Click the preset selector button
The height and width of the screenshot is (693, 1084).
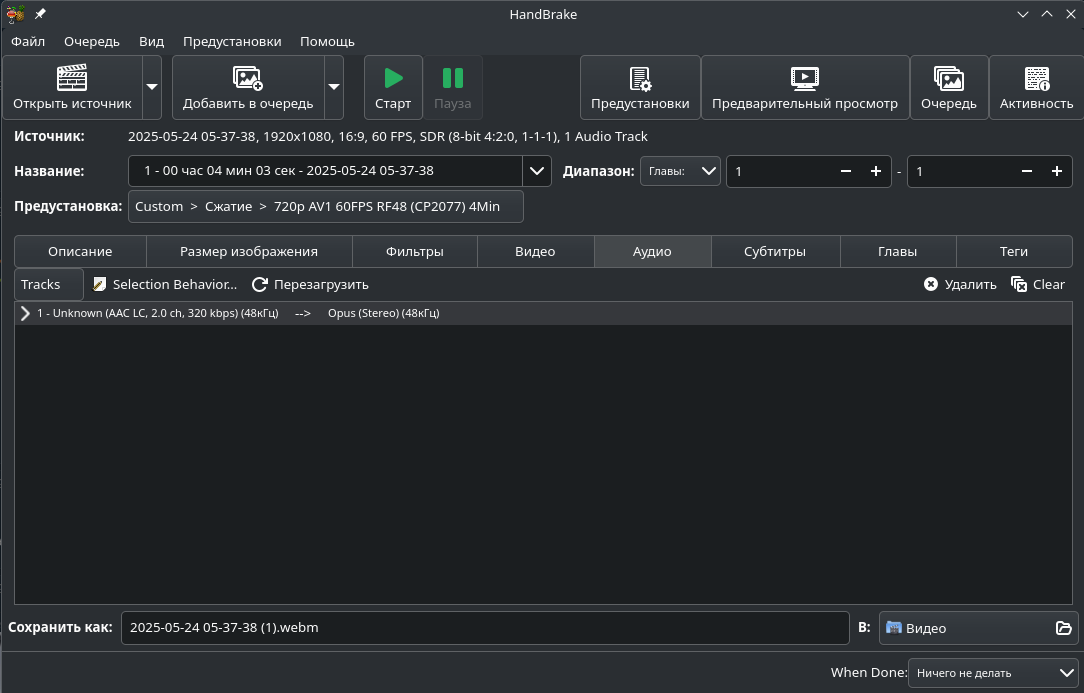point(326,206)
